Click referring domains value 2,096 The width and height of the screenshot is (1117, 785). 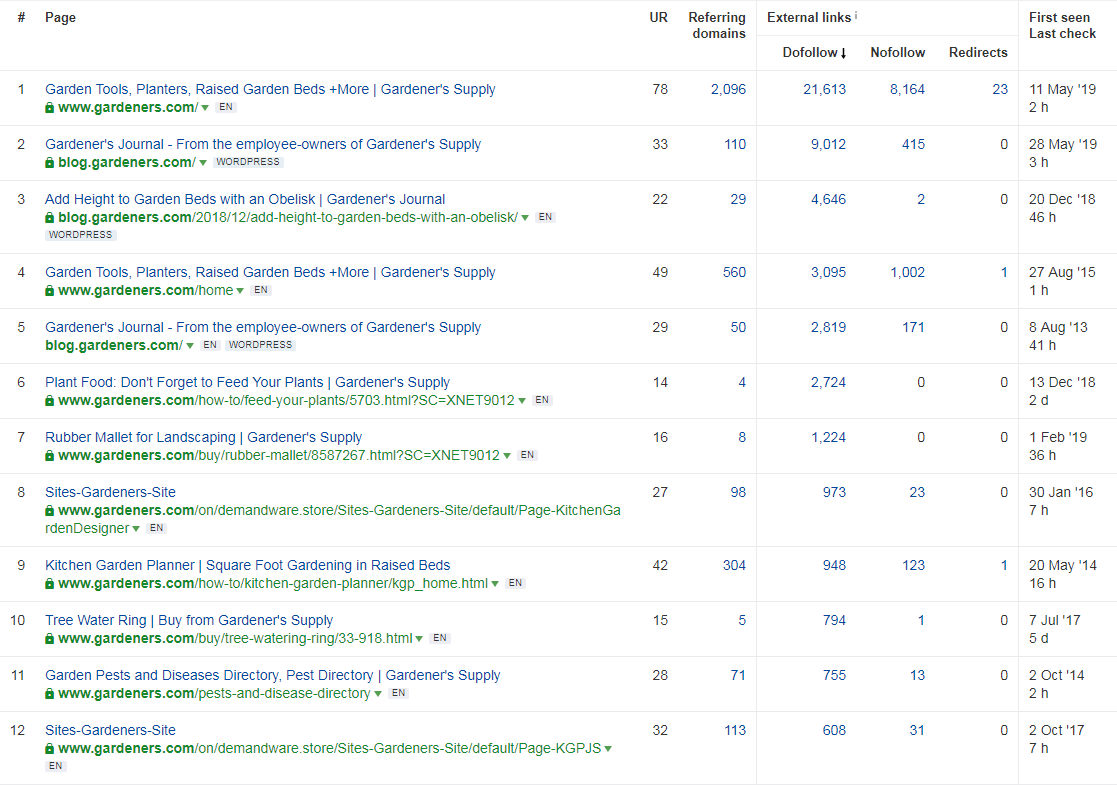click(x=728, y=89)
